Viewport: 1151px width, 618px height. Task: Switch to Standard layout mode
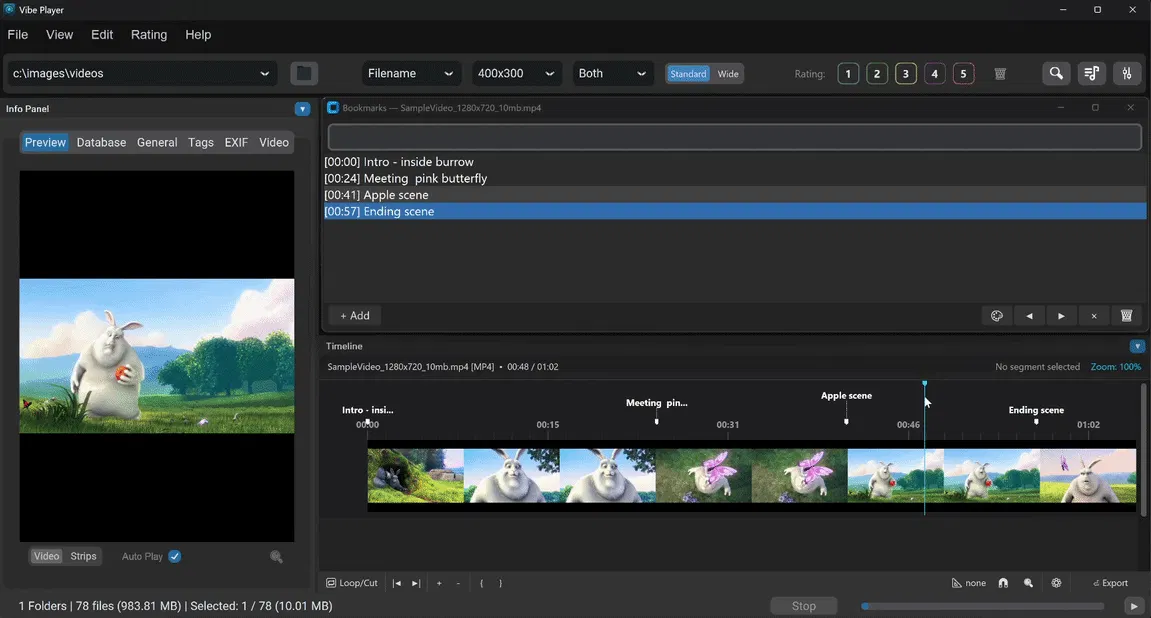(x=688, y=73)
